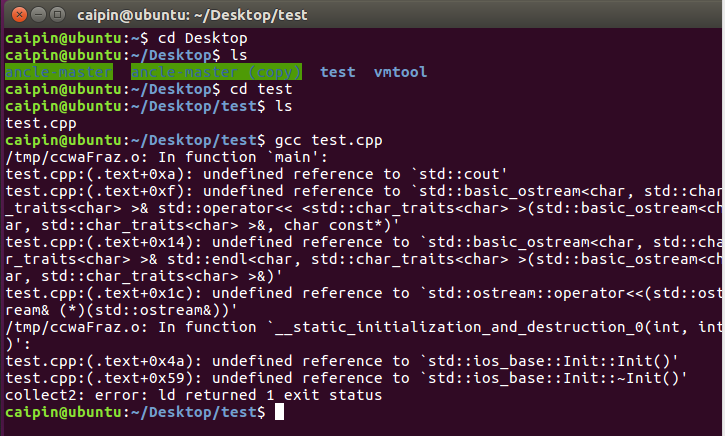
Task: Click 'test' directory in ls output
Action: click(338, 72)
